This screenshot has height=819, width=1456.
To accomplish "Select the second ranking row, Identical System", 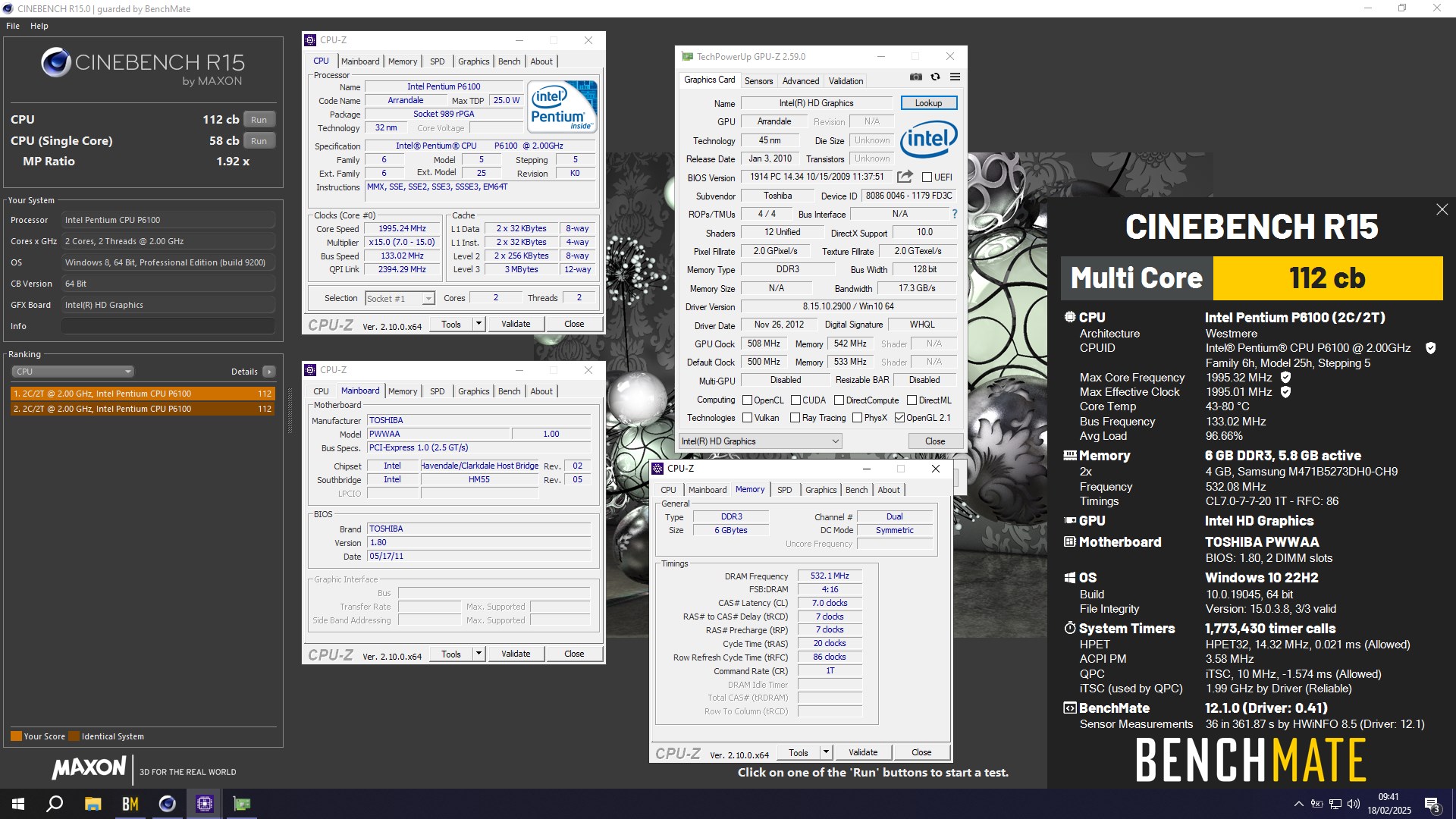I will click(143, 409).
